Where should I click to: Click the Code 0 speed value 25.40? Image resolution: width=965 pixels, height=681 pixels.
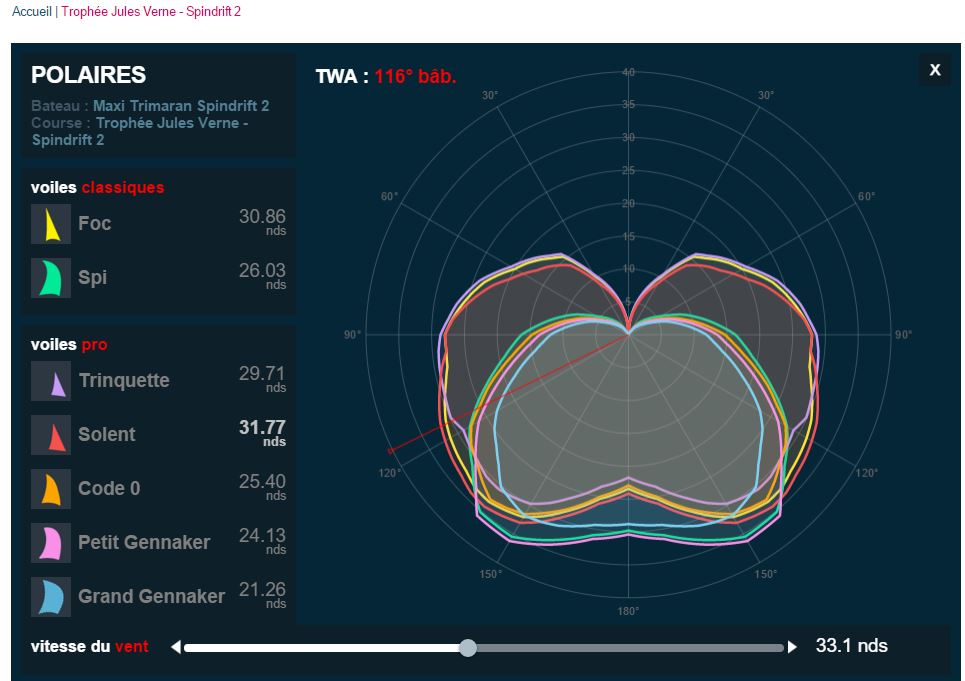(x=262, y=482)
